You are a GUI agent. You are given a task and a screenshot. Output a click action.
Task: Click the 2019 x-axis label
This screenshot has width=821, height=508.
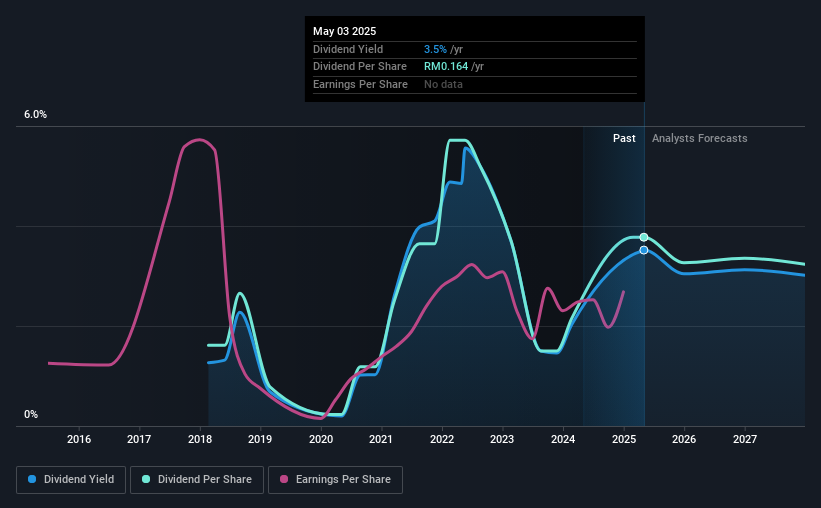tap(260, 439)
